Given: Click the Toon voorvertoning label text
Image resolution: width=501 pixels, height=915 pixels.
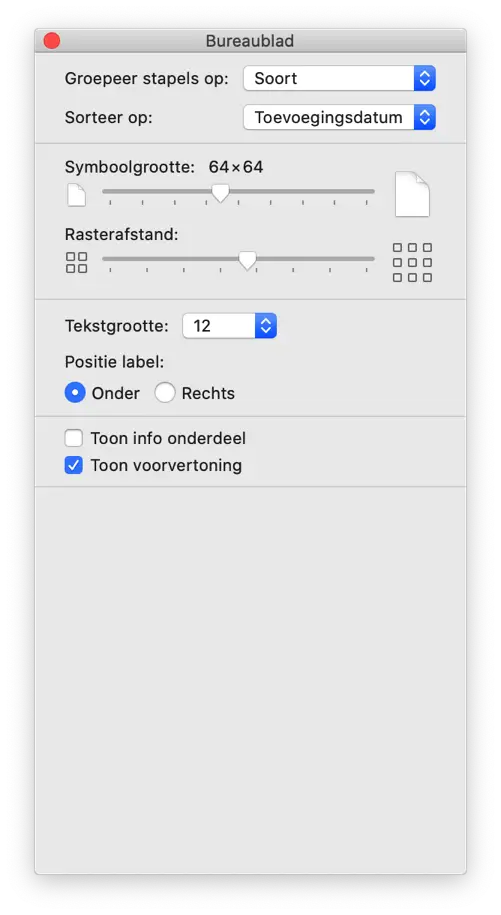Looking at the screenshot, I should pyautogui.click(x=166, y=465).
